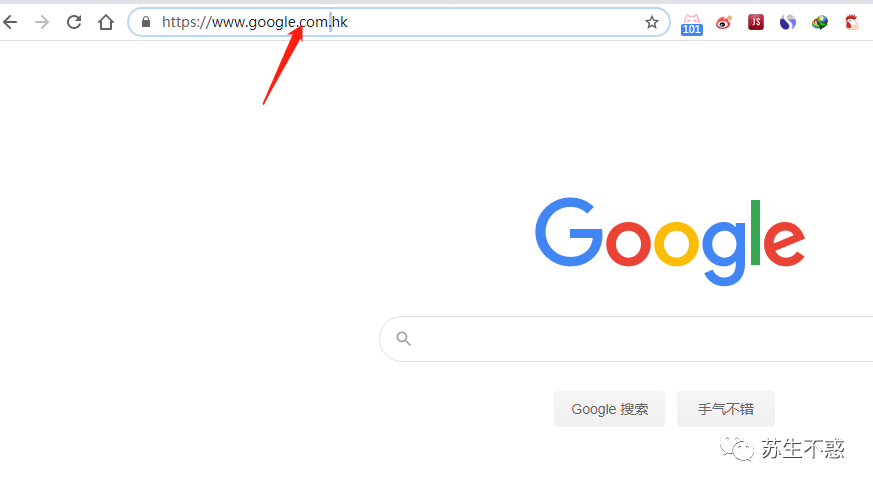Click the WeChat logo beside 苏生不惑

(x=737, y=448)
